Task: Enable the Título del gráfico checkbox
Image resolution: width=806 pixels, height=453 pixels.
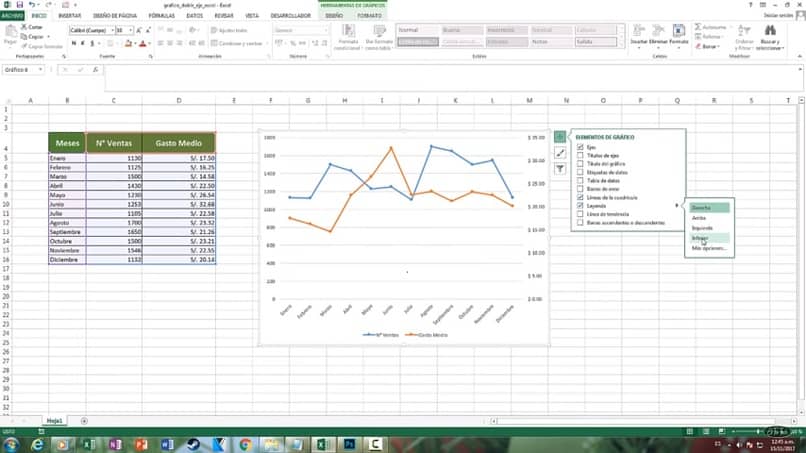Action: (580, 164)
